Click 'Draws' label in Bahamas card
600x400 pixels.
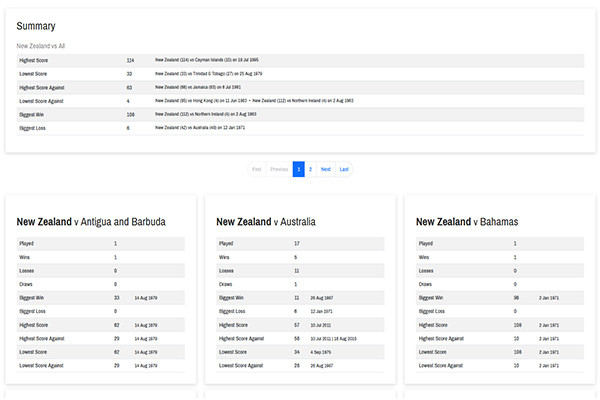click(425, 284)
